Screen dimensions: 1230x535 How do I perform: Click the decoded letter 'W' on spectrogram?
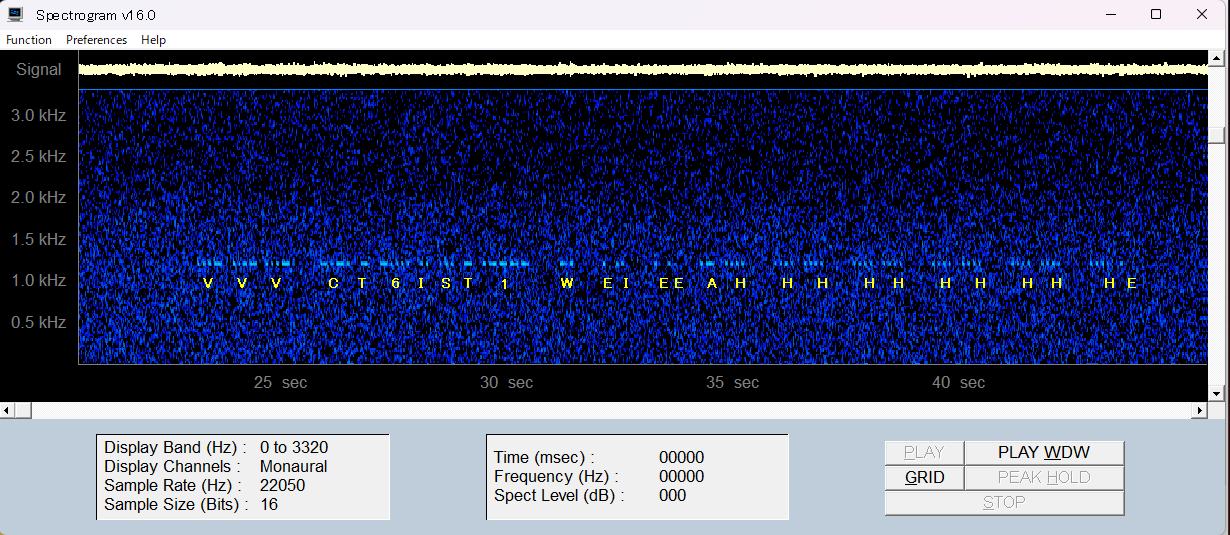coord(567,283)
